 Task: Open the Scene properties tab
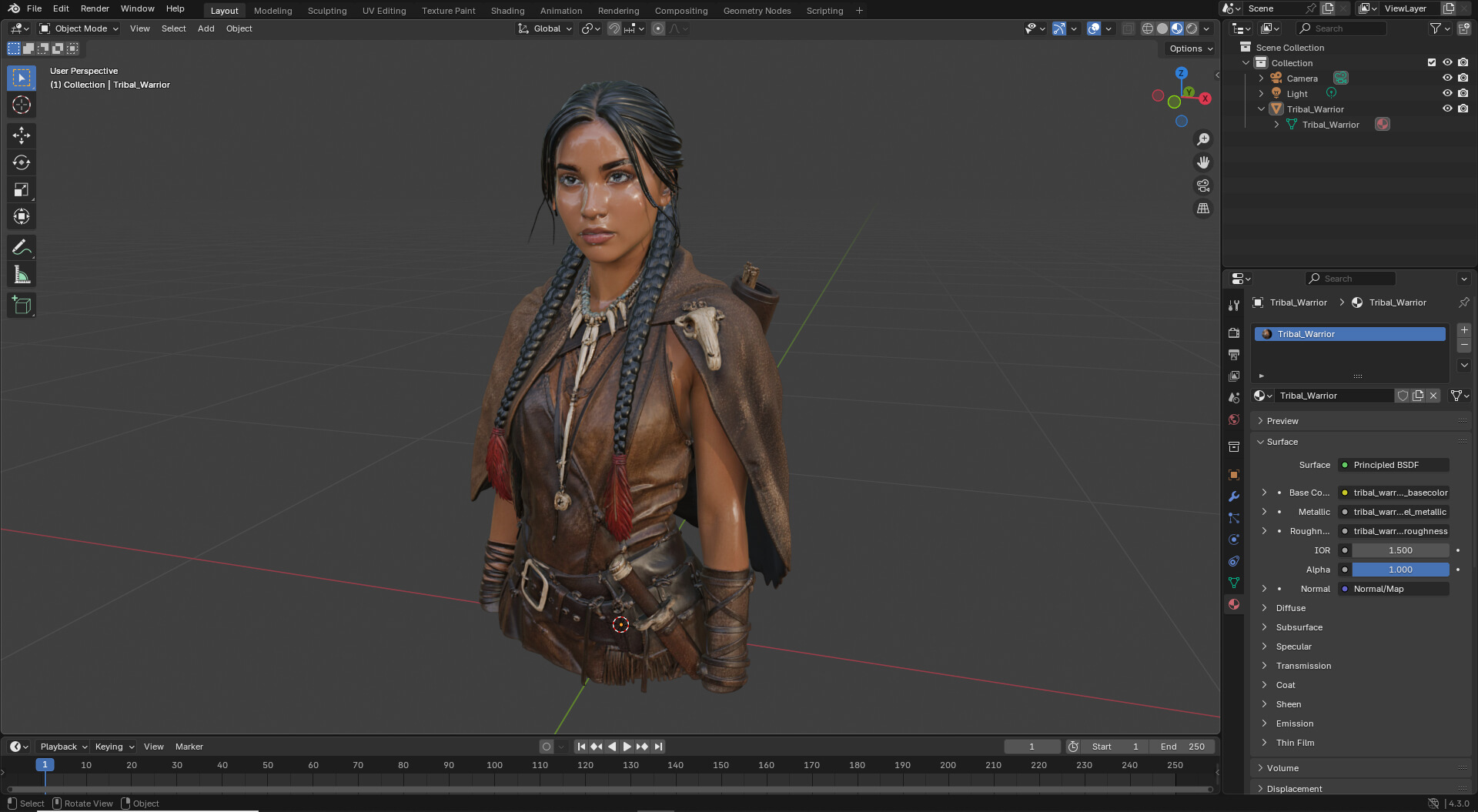coord(1234,398)
